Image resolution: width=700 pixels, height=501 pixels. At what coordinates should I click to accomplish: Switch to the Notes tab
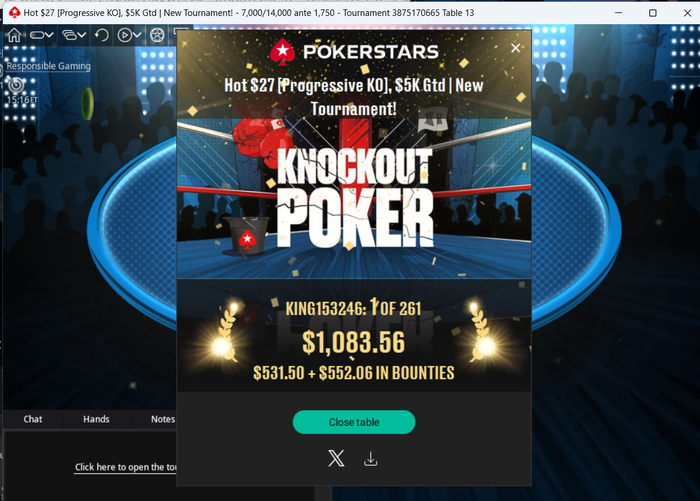tap(162, 419)
